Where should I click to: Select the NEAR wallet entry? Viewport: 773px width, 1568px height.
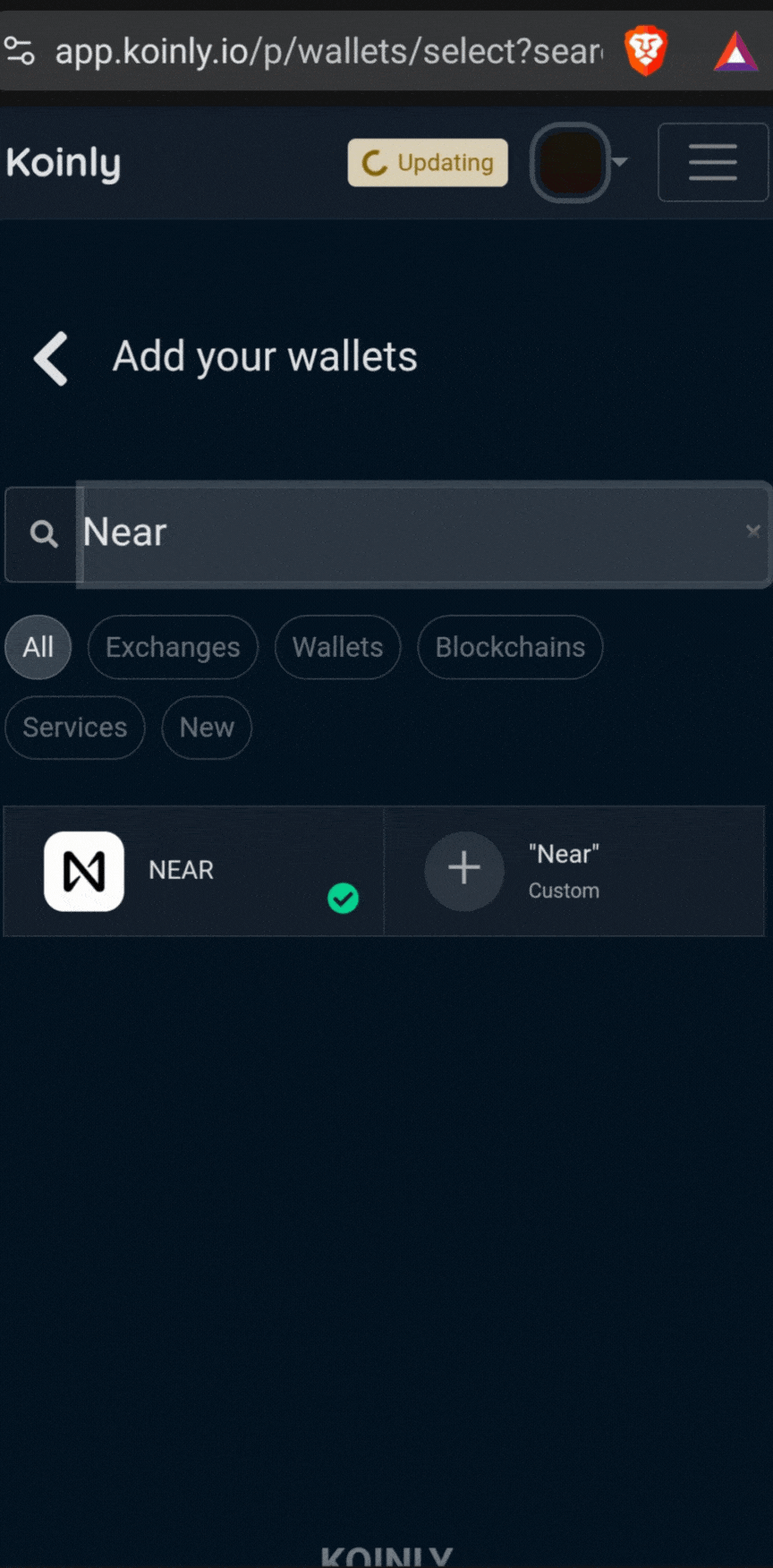pos(181,870)
